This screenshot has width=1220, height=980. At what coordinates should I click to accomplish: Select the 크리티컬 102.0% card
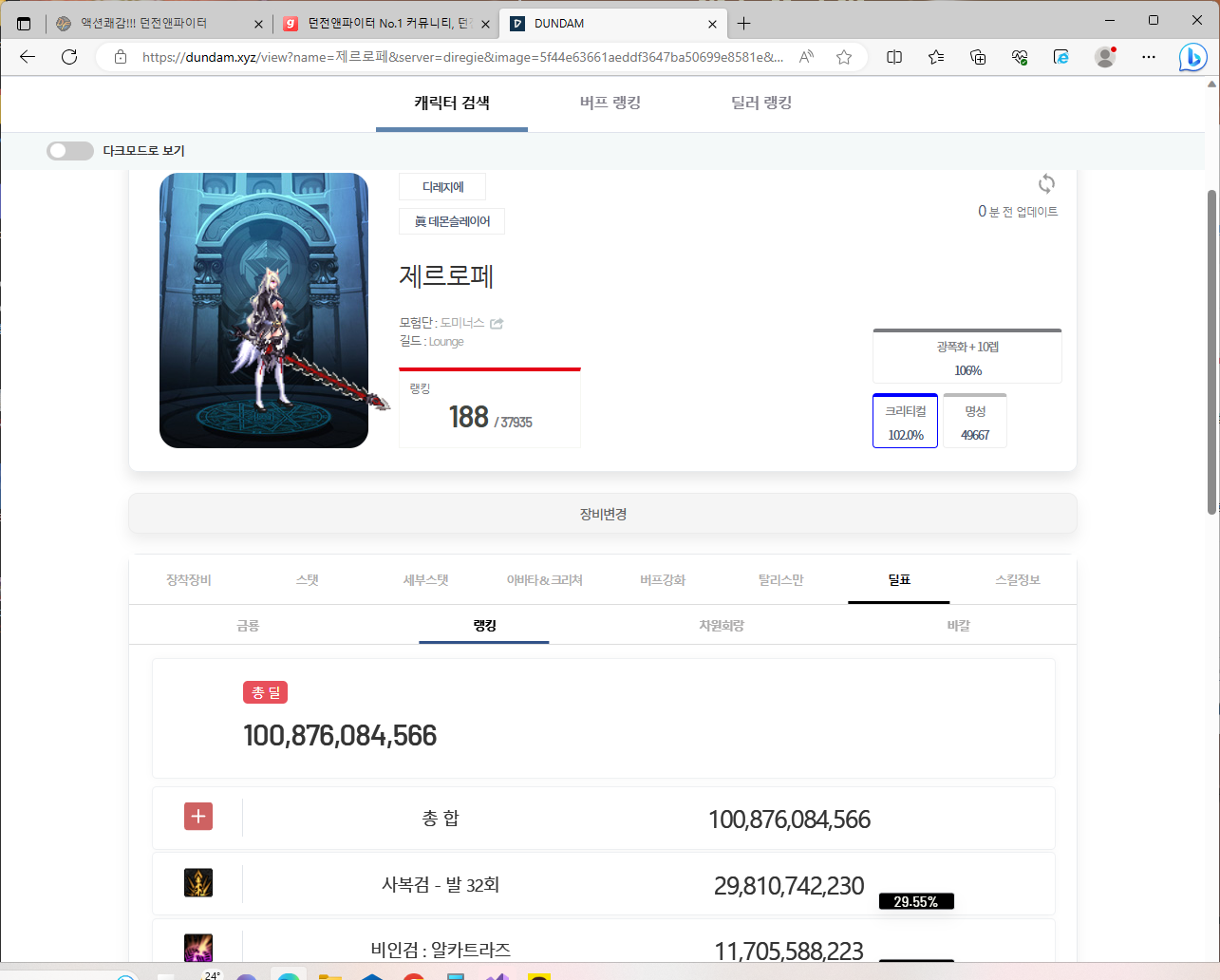[x=906, y=421]
